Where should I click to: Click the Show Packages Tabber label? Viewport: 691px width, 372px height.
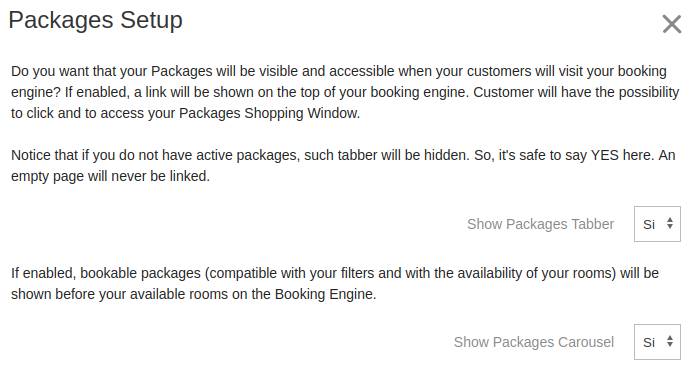pos(540,224)
